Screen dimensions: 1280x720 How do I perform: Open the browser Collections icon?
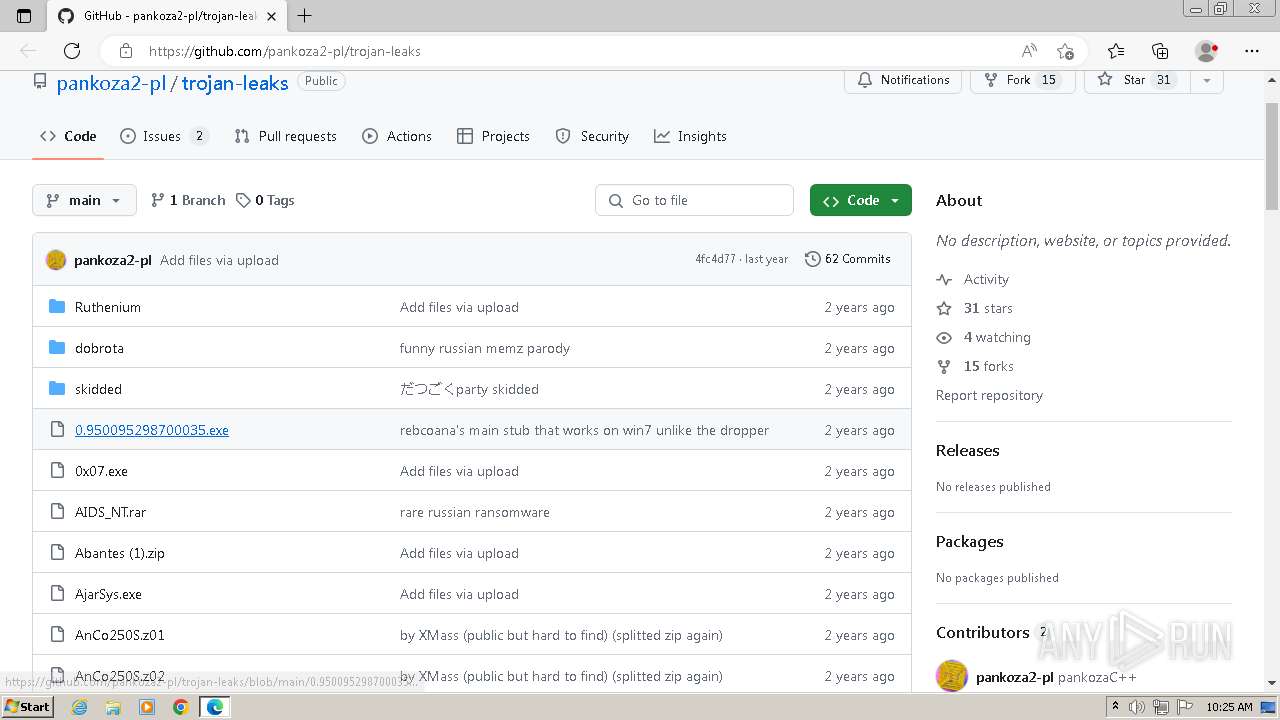click(1160, 51)
